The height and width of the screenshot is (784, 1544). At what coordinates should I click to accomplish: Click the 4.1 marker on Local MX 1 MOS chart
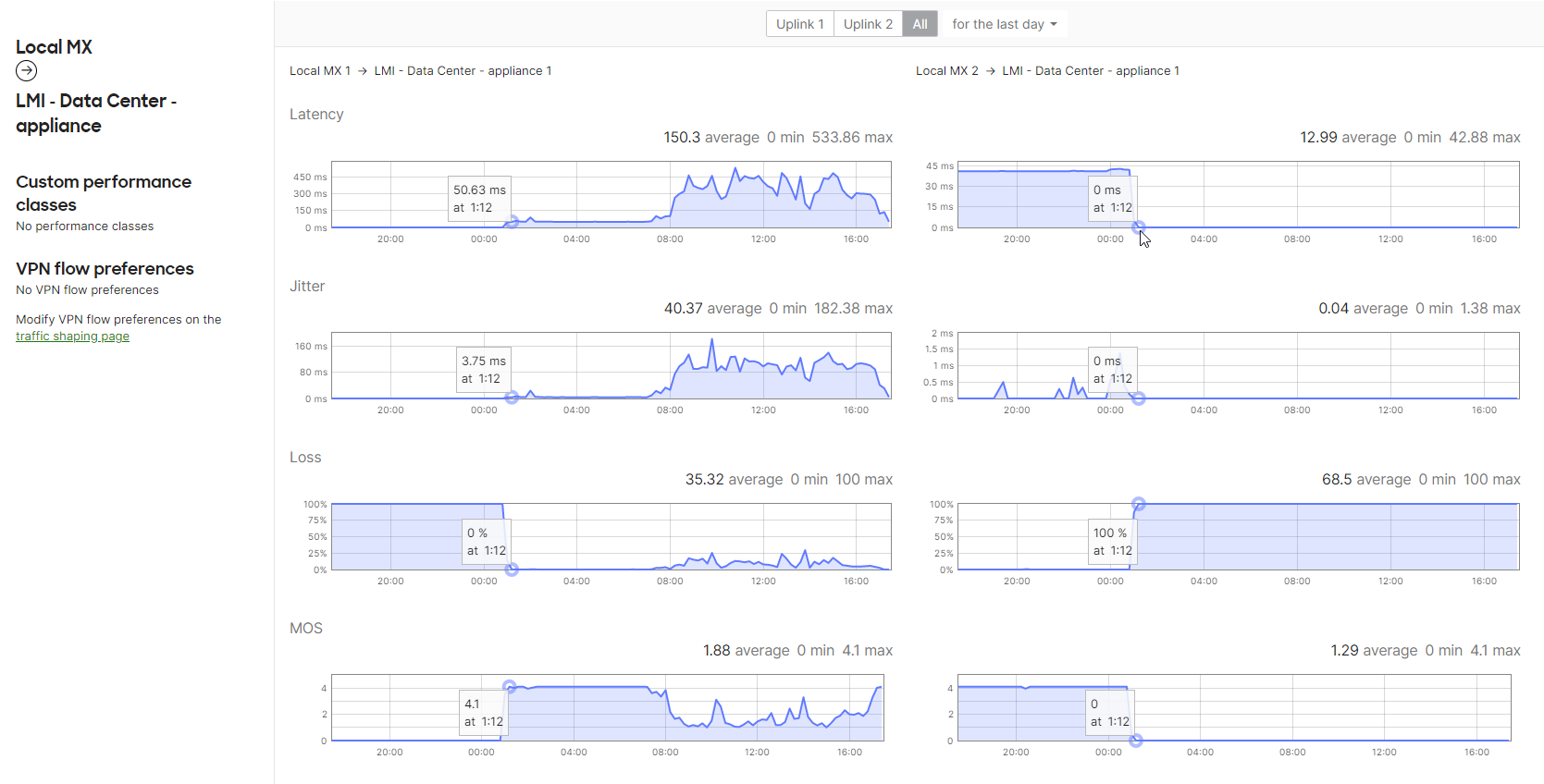[509, 686]
